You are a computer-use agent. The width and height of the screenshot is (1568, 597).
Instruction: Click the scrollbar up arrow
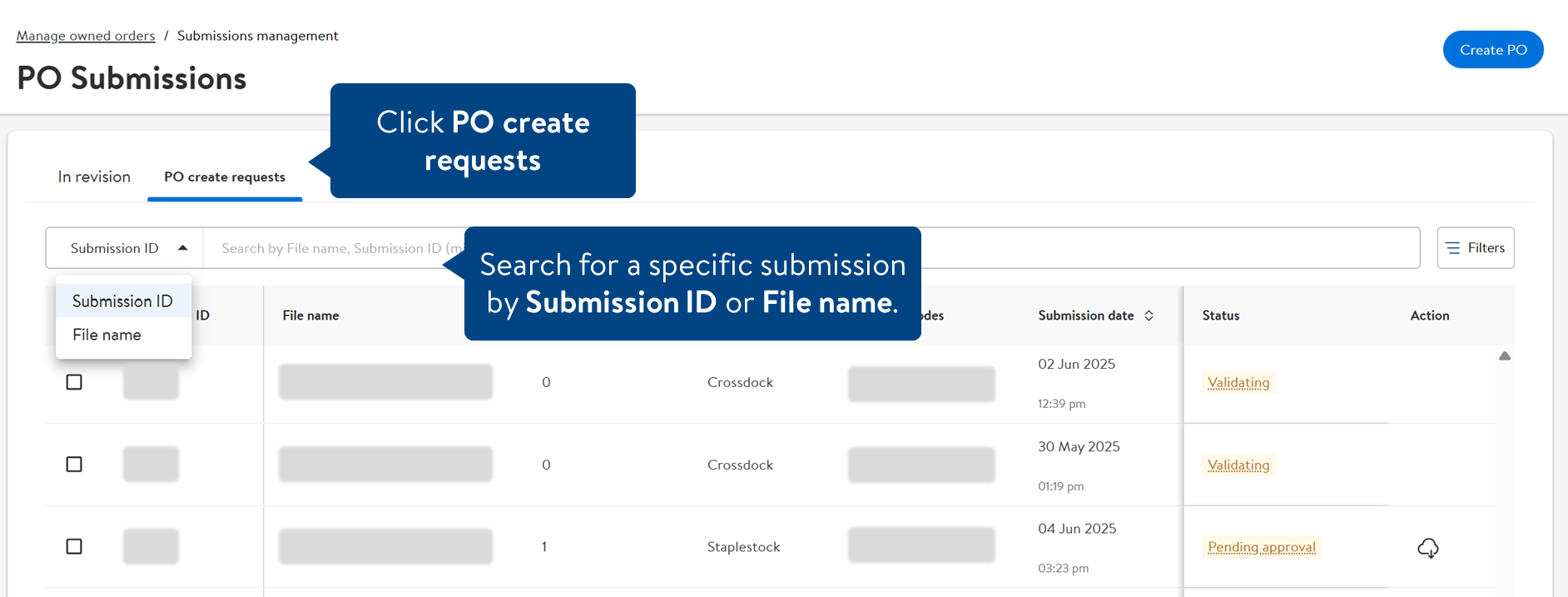pyautogui.click(x=1505, y=356)
